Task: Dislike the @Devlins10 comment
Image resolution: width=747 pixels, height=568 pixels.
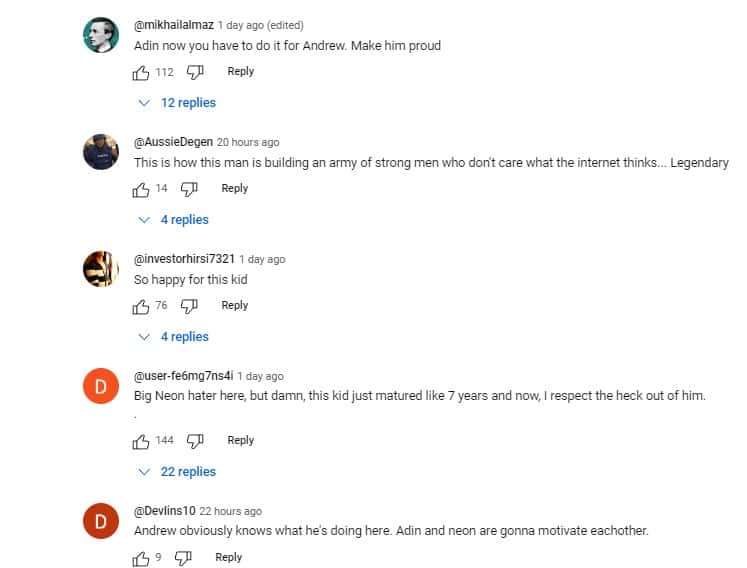Action: click(184, 558)
